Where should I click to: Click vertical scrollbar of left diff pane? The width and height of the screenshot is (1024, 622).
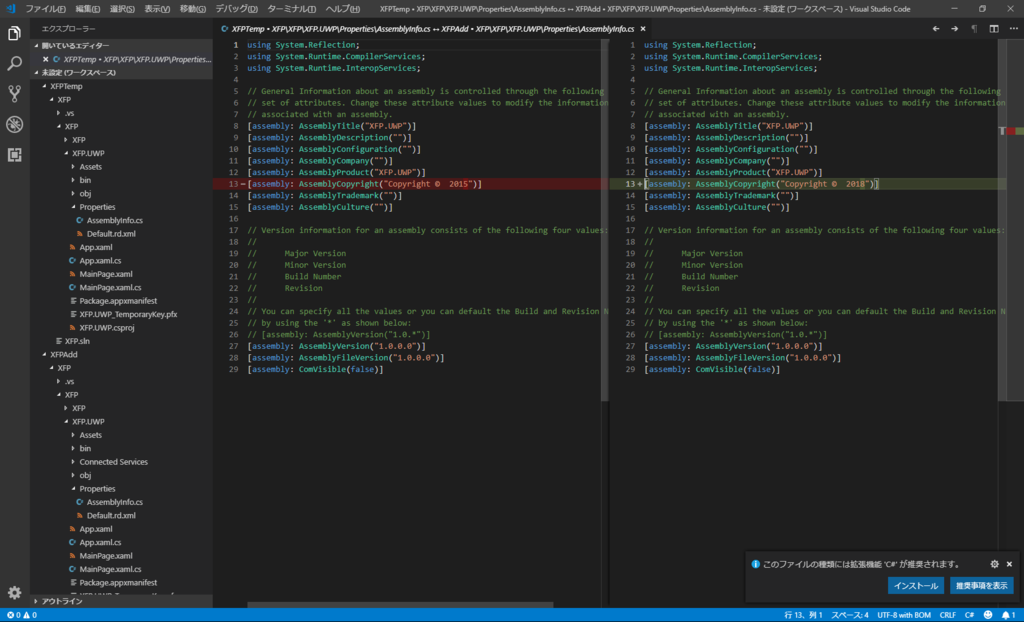pos(605,220)
